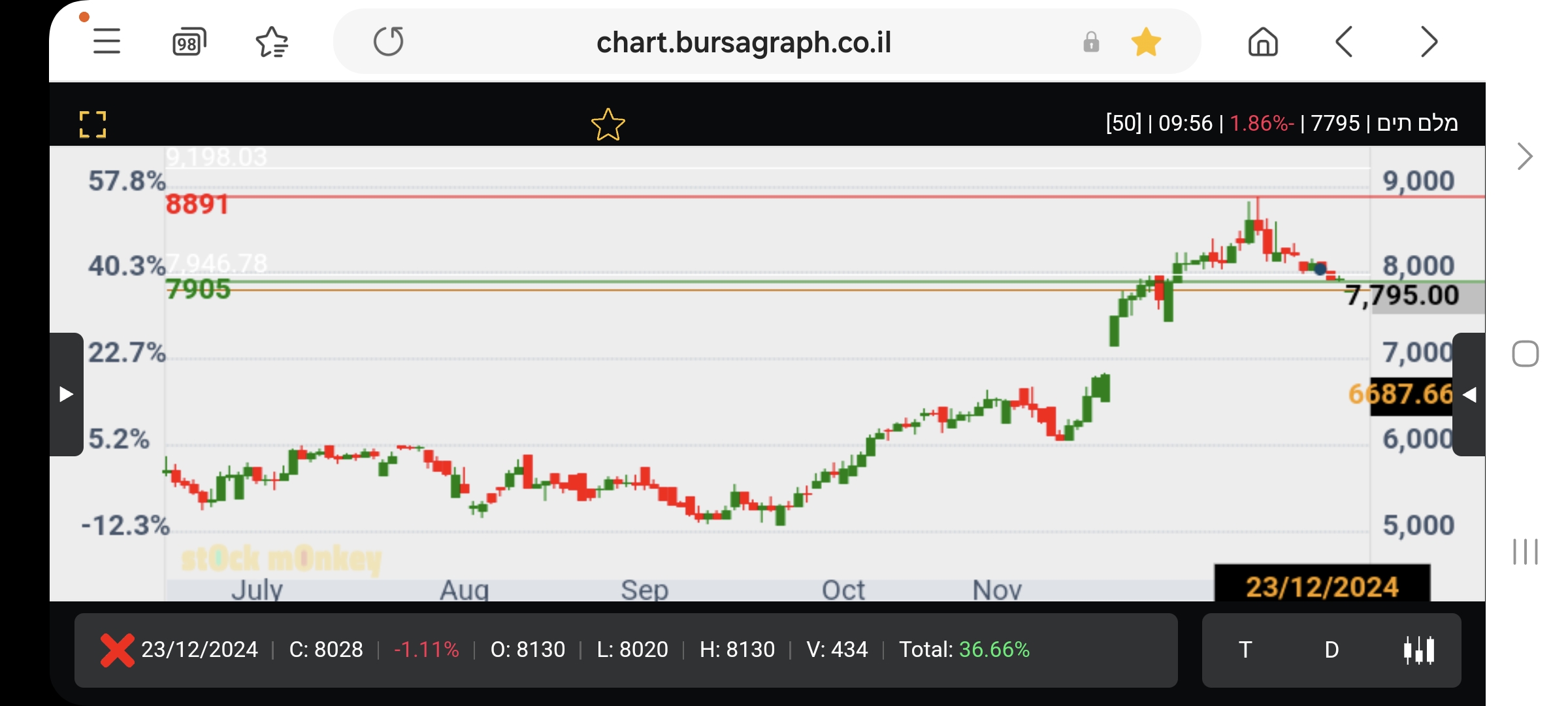Select the D daily timeframe button

click(1331, 650)
